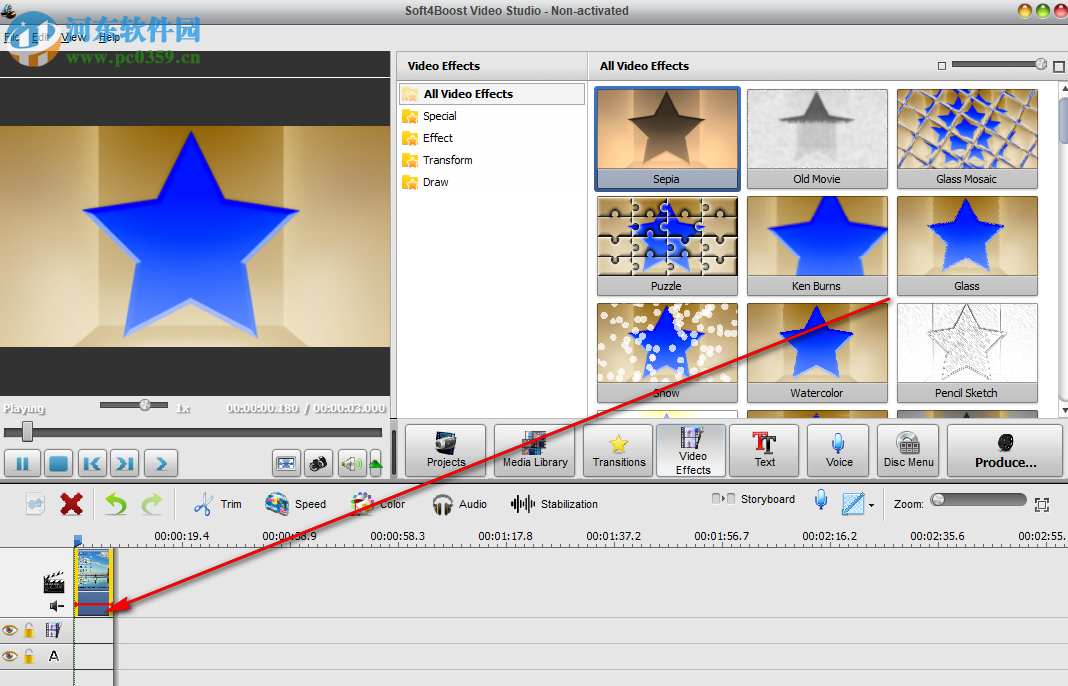Open the Help menu
The image size is (1068, 686).
coord(109,37)
